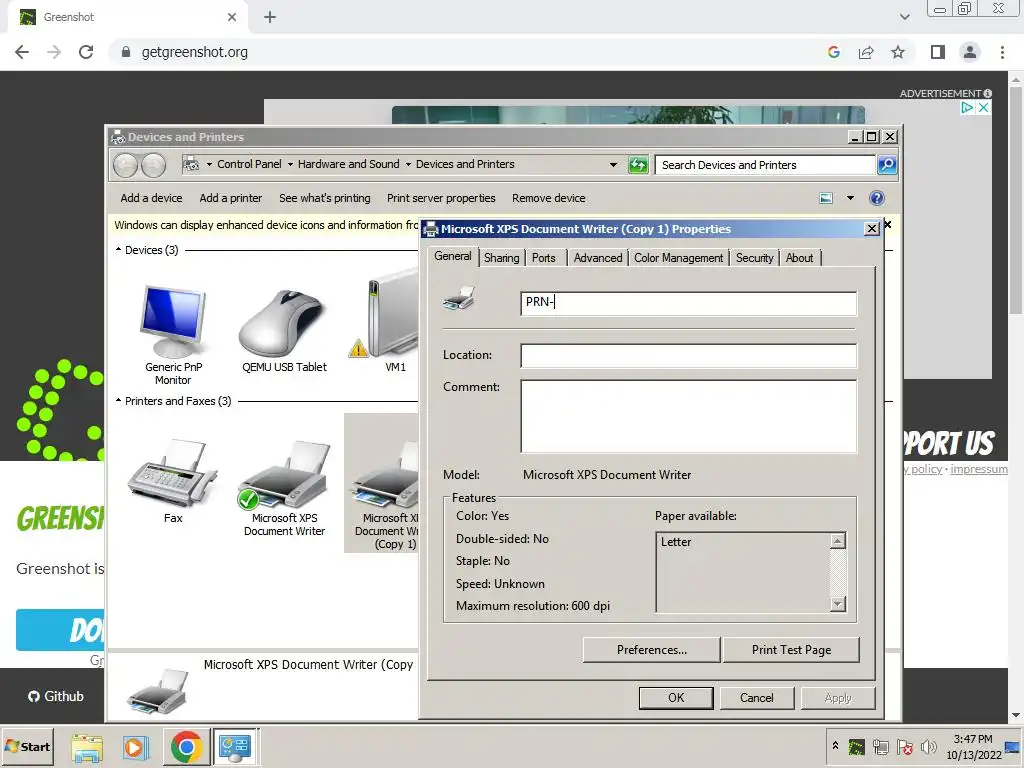
Task: Click the printer name field containing PRN-
Action: click(688, 303)
